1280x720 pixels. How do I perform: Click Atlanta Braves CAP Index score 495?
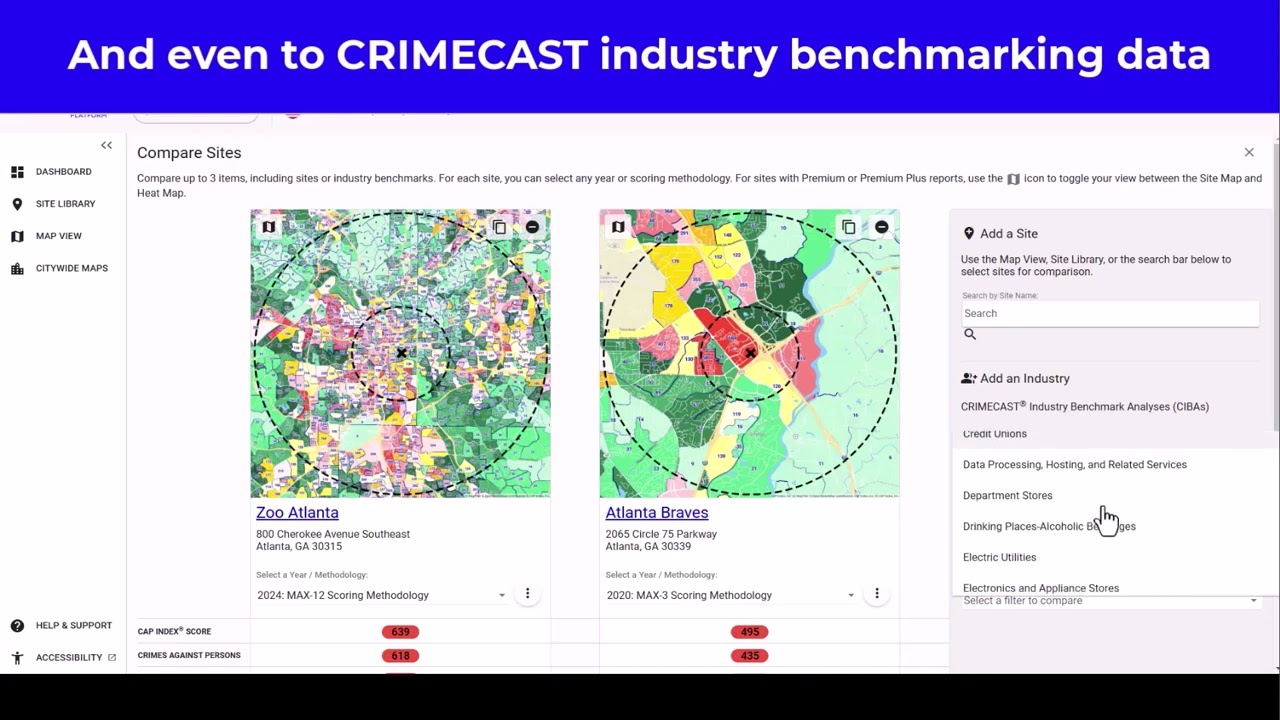point(750,632)
